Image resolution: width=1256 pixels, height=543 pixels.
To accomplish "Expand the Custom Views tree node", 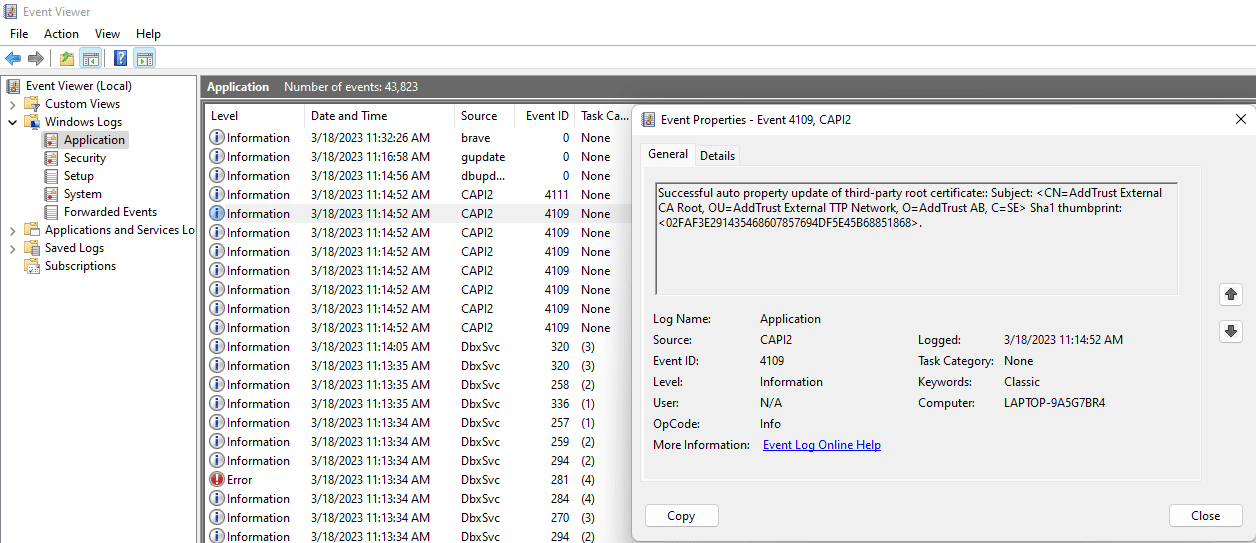I will [x=12, y=104].
